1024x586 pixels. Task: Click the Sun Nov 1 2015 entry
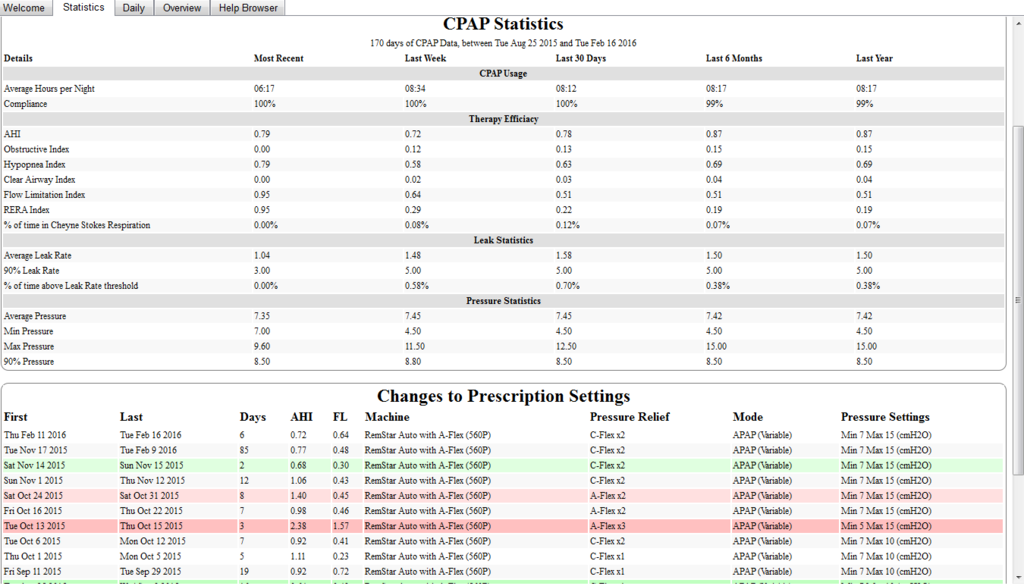[x=33, y=480]
